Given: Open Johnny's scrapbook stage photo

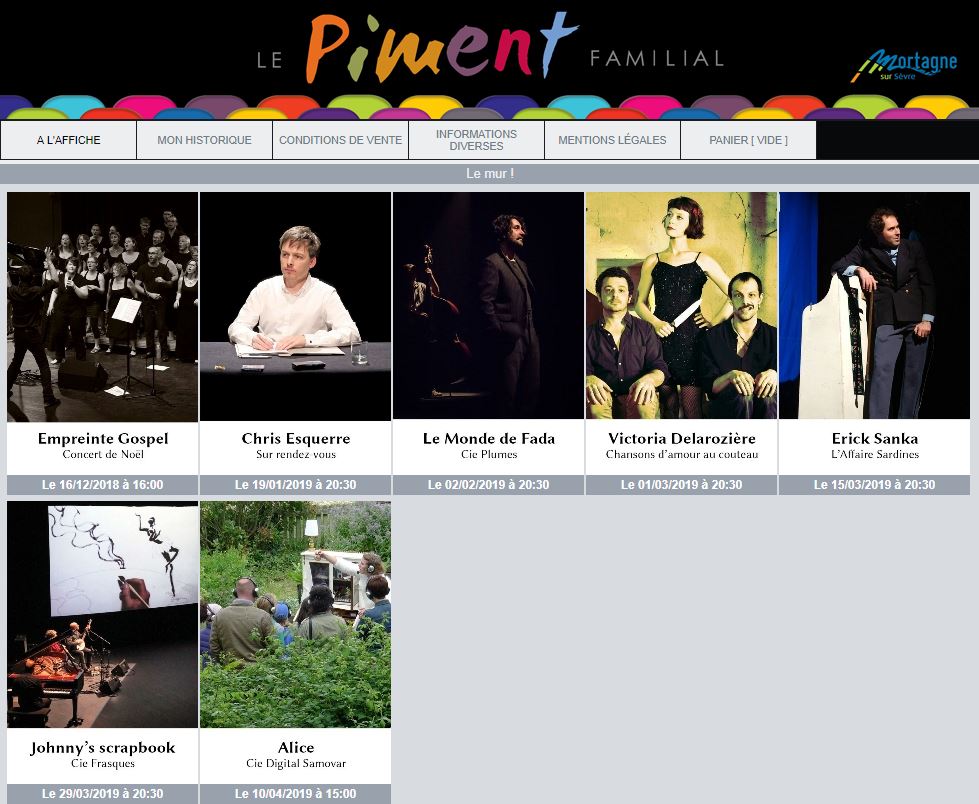Looking at the screenshot, I should tap(102, 614).
